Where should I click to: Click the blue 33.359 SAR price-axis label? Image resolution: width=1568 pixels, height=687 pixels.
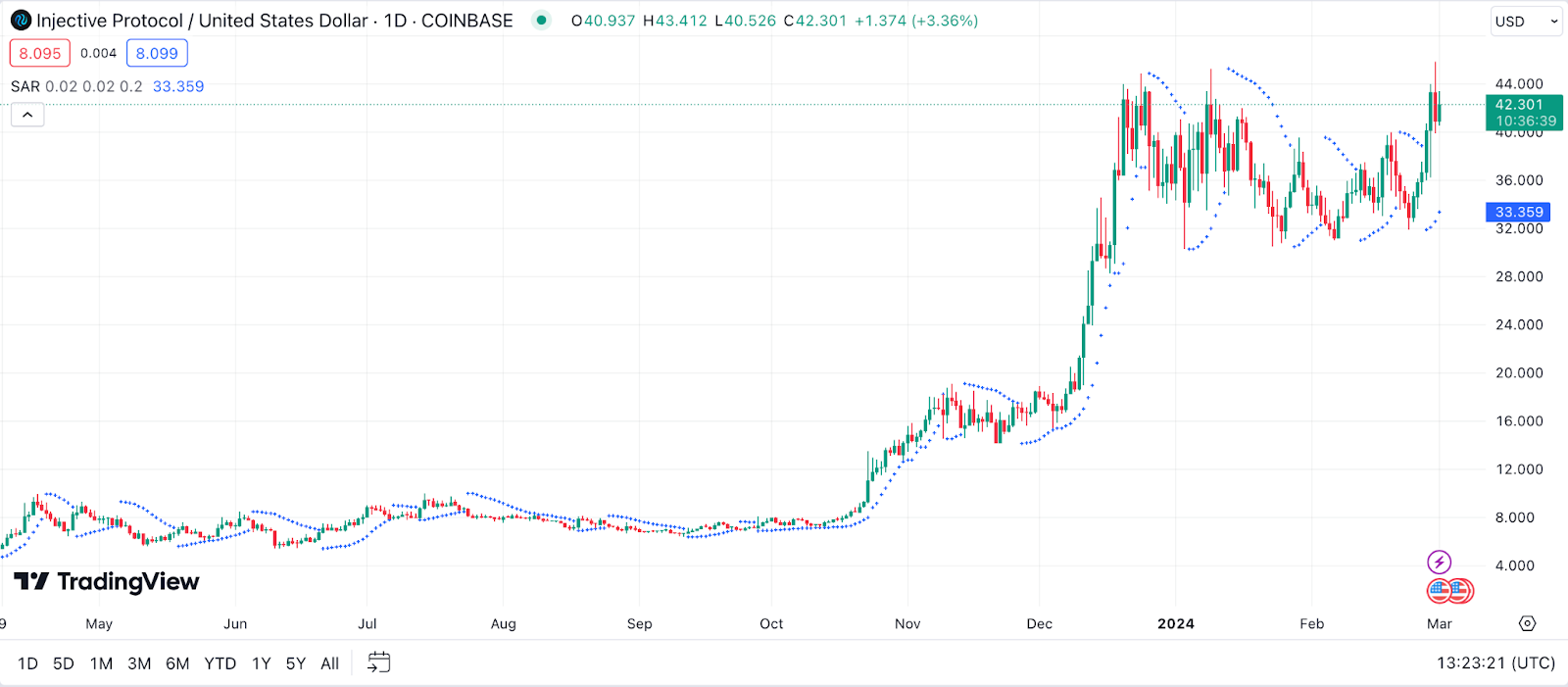click(1518, 212)
